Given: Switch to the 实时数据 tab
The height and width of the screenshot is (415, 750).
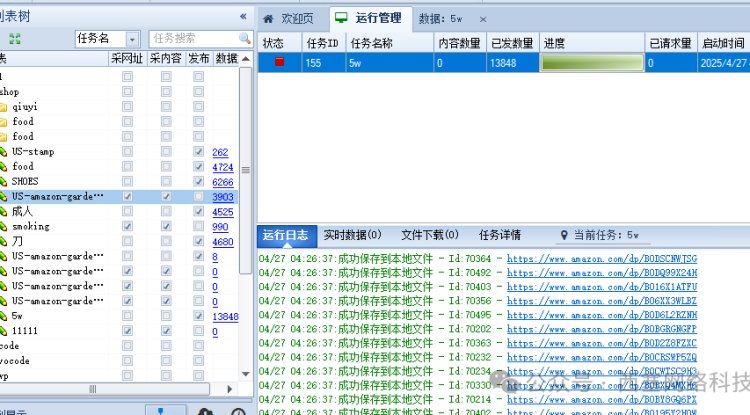Looking at the screenshot, I should point(352,235).
